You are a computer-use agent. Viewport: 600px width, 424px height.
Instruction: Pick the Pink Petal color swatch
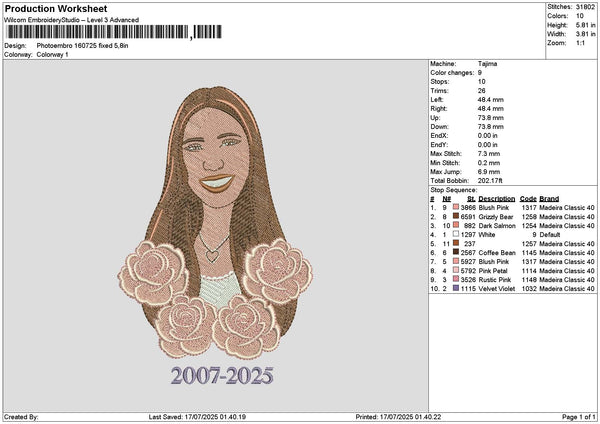pyautogui.click(x=456, y=270)
